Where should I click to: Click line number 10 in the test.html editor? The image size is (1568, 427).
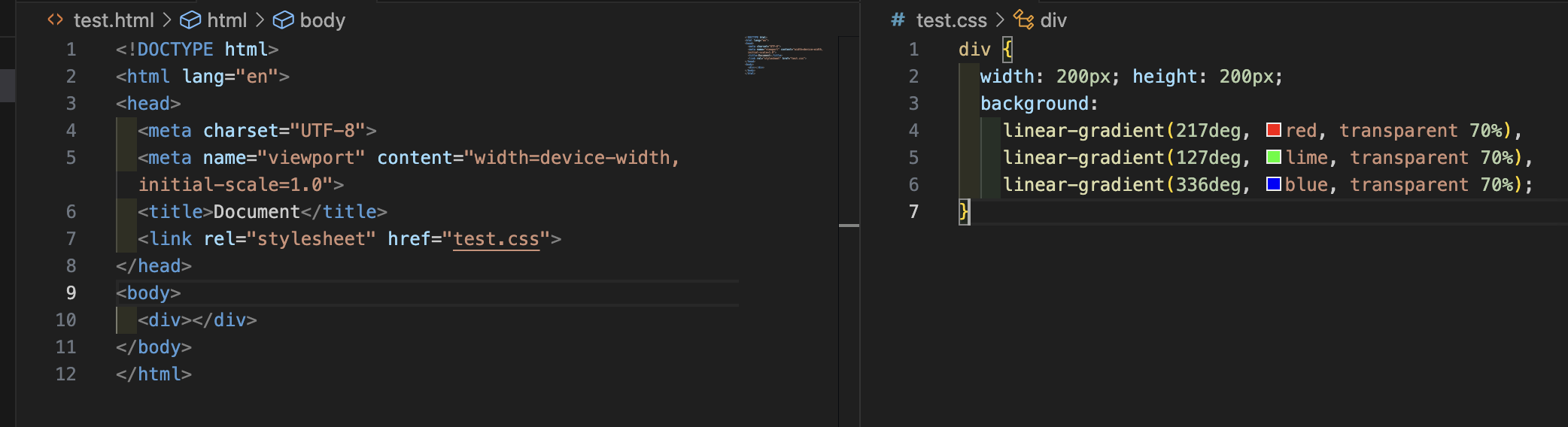point(66,320)
